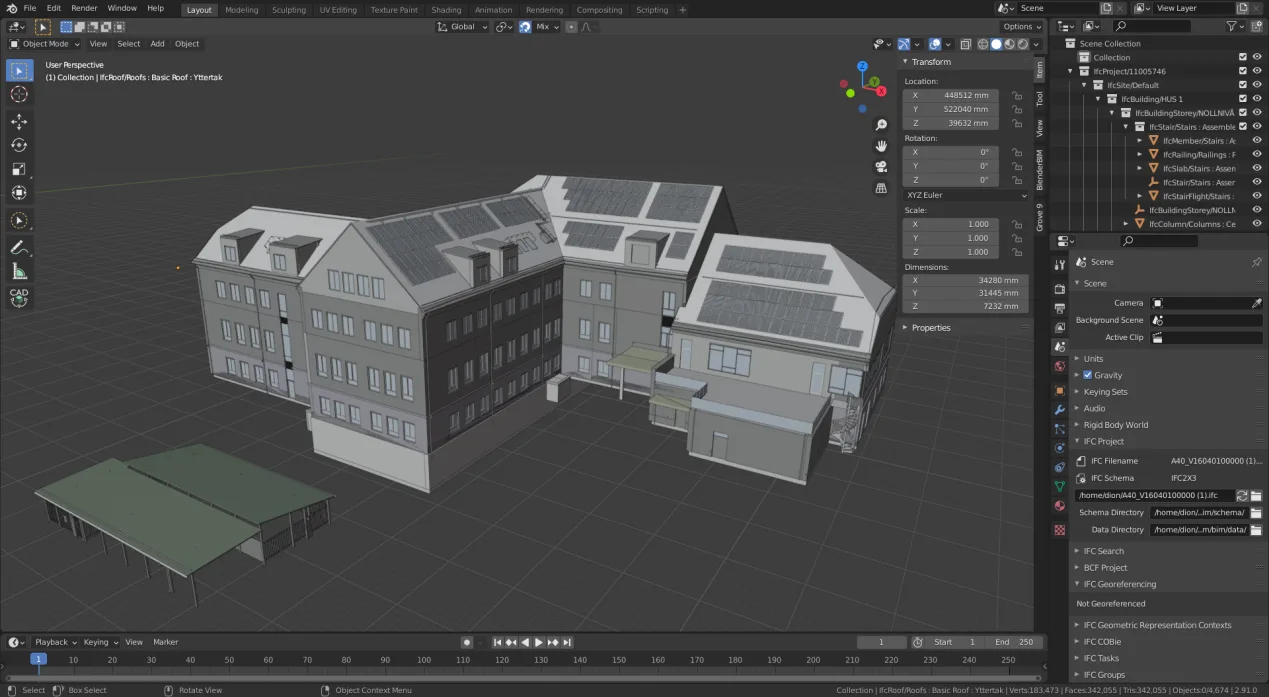
Task: Select the Move tool in the toolbar
Action: tap(20, 122)
